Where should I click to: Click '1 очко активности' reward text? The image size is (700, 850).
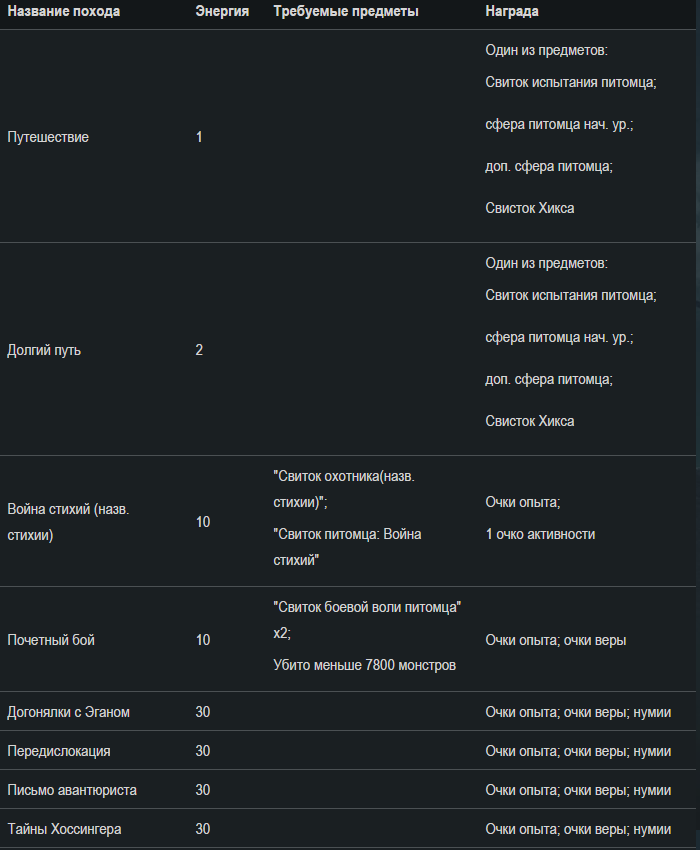tap(540, 535)
